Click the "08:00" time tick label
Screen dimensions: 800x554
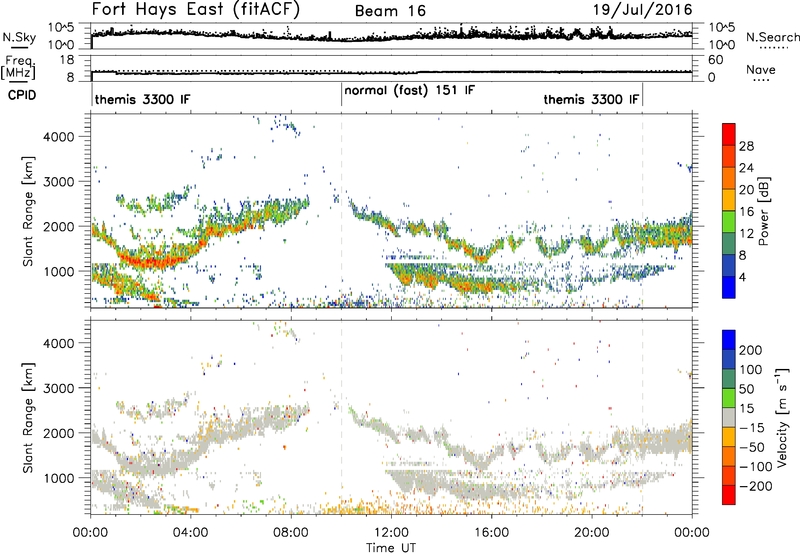pos(291,533)
